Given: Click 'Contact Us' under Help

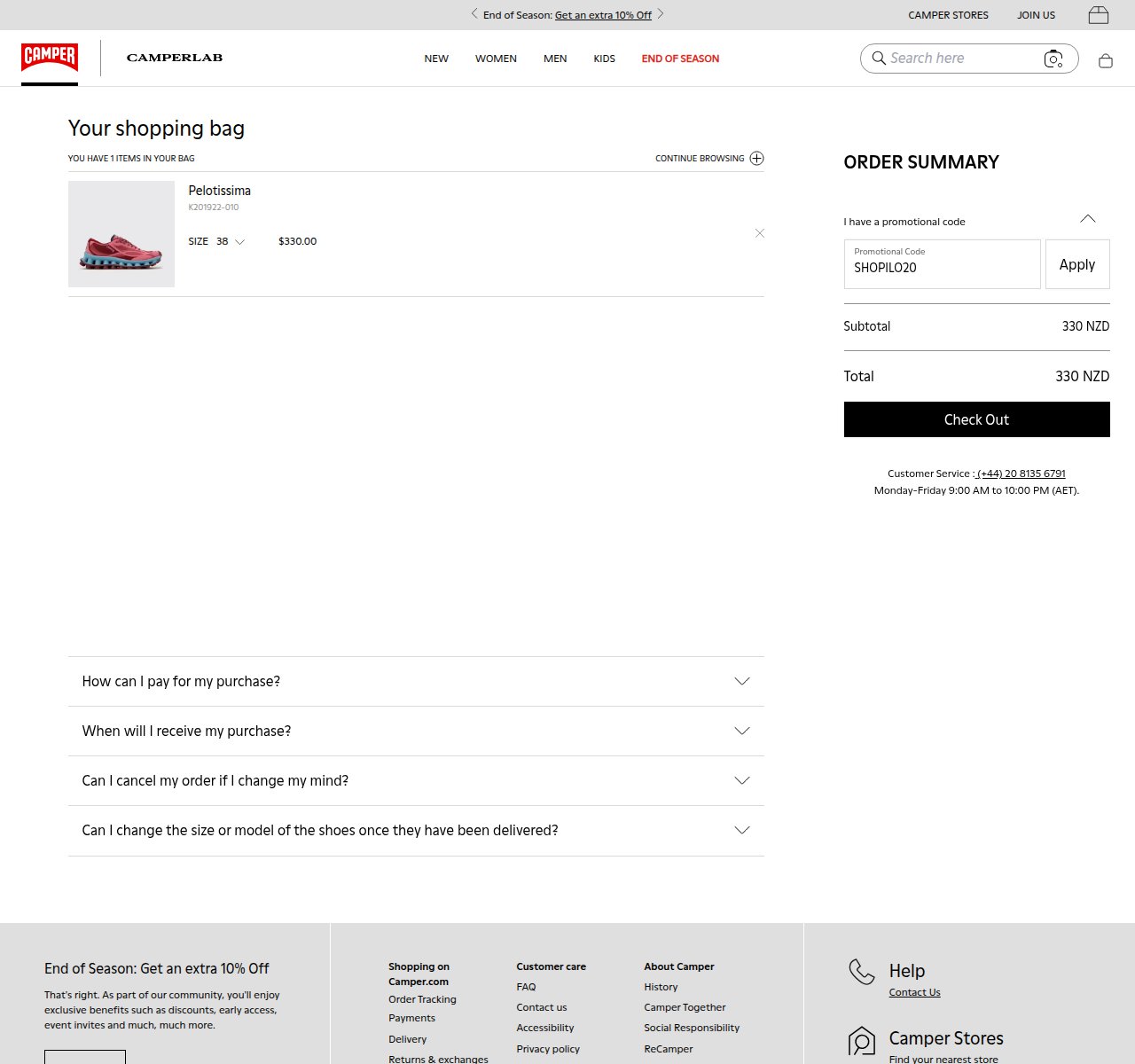Looking at the screenshot, I should [914, 992].
